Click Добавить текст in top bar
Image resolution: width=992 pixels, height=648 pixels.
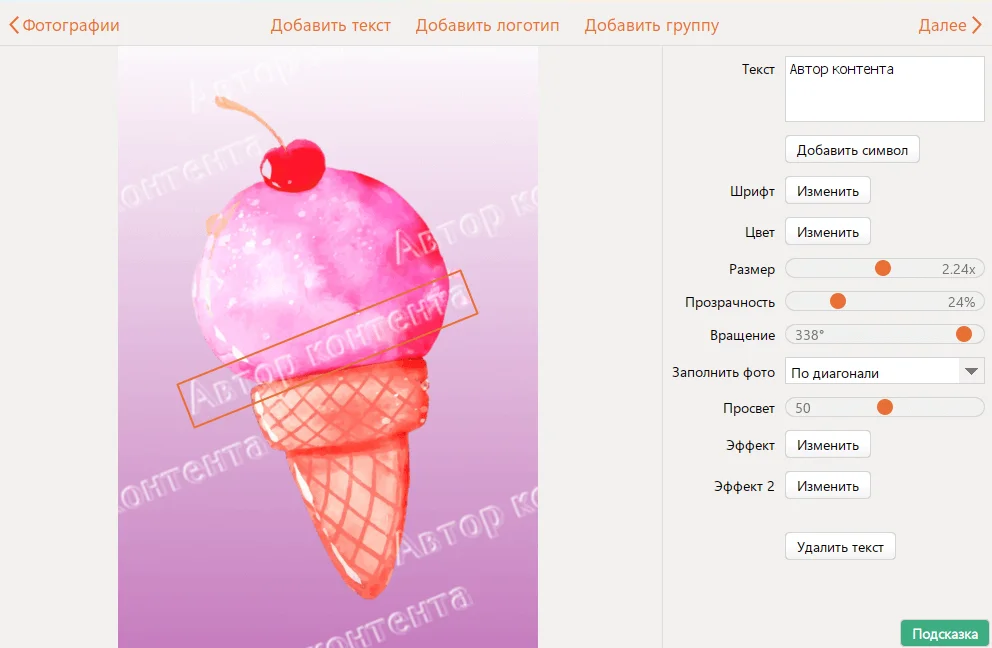tap(330, 25)
